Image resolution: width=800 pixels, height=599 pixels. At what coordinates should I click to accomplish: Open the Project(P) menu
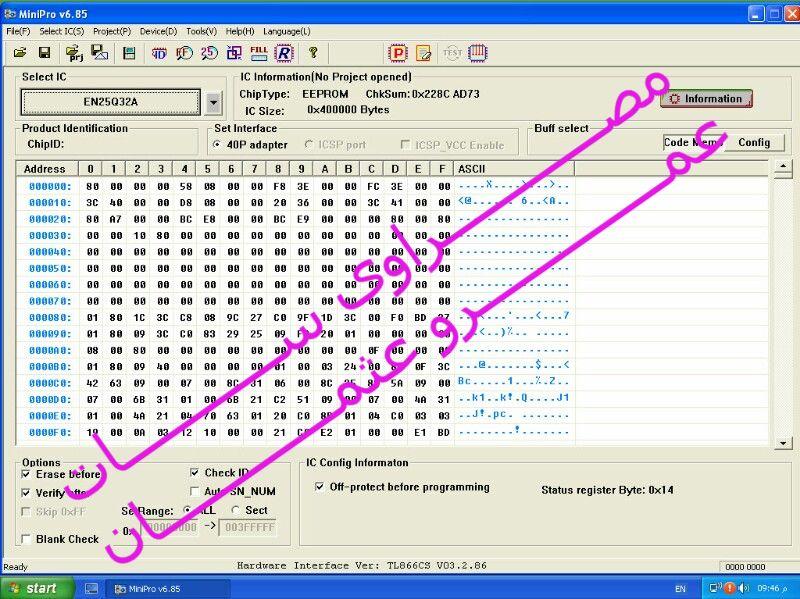(x=112, y=32)
